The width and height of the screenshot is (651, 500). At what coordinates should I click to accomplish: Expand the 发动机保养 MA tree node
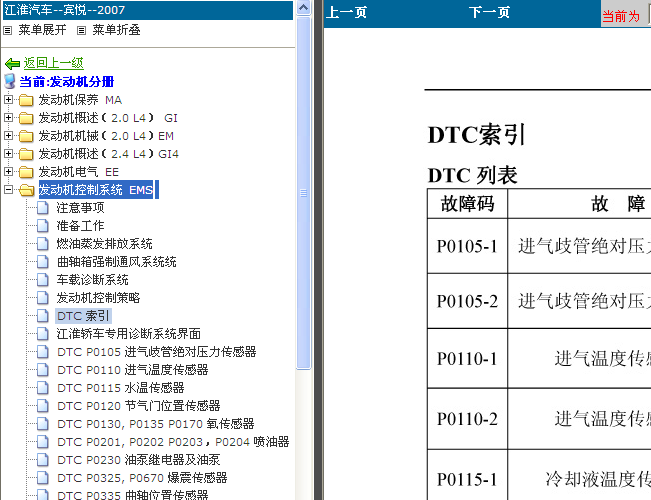(8, 100)
